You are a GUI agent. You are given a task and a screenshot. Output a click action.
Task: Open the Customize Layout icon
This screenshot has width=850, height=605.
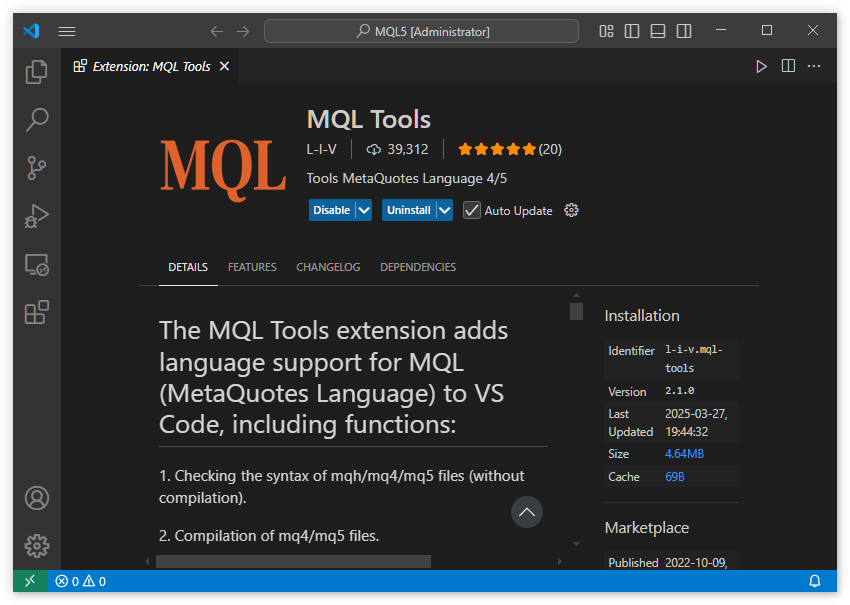(x=606, y=31)
